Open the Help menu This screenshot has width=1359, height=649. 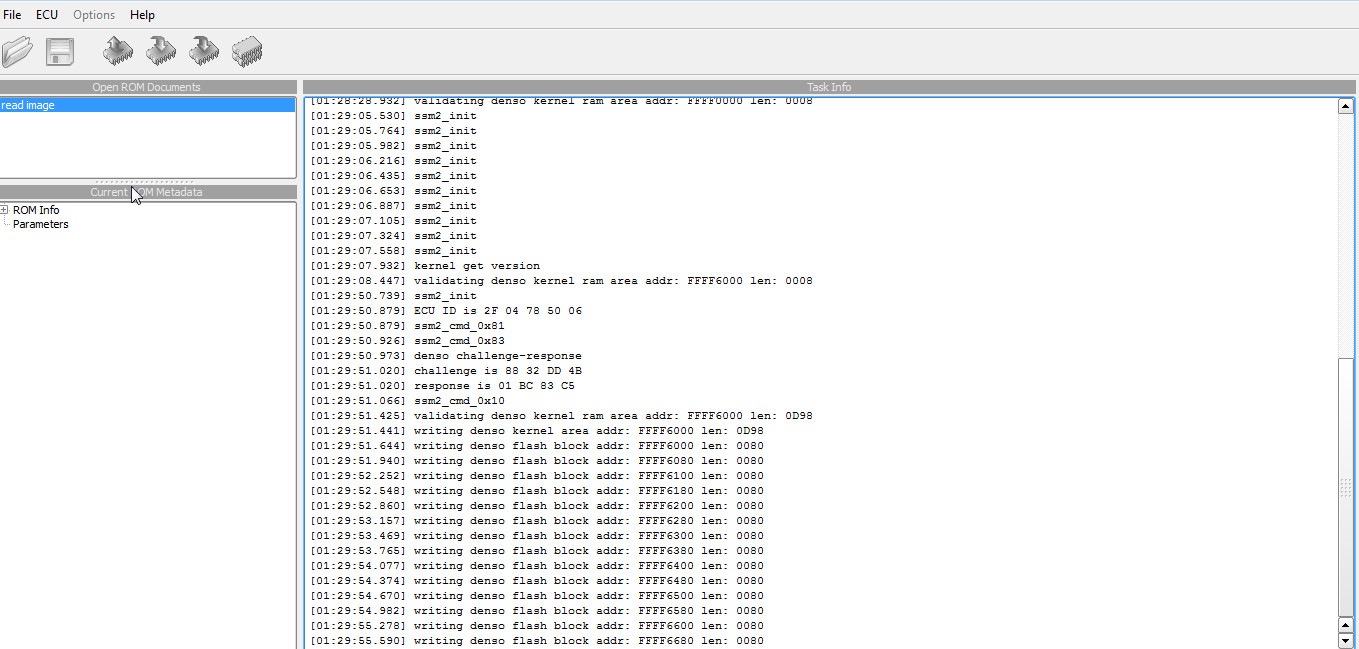[142, 15]
